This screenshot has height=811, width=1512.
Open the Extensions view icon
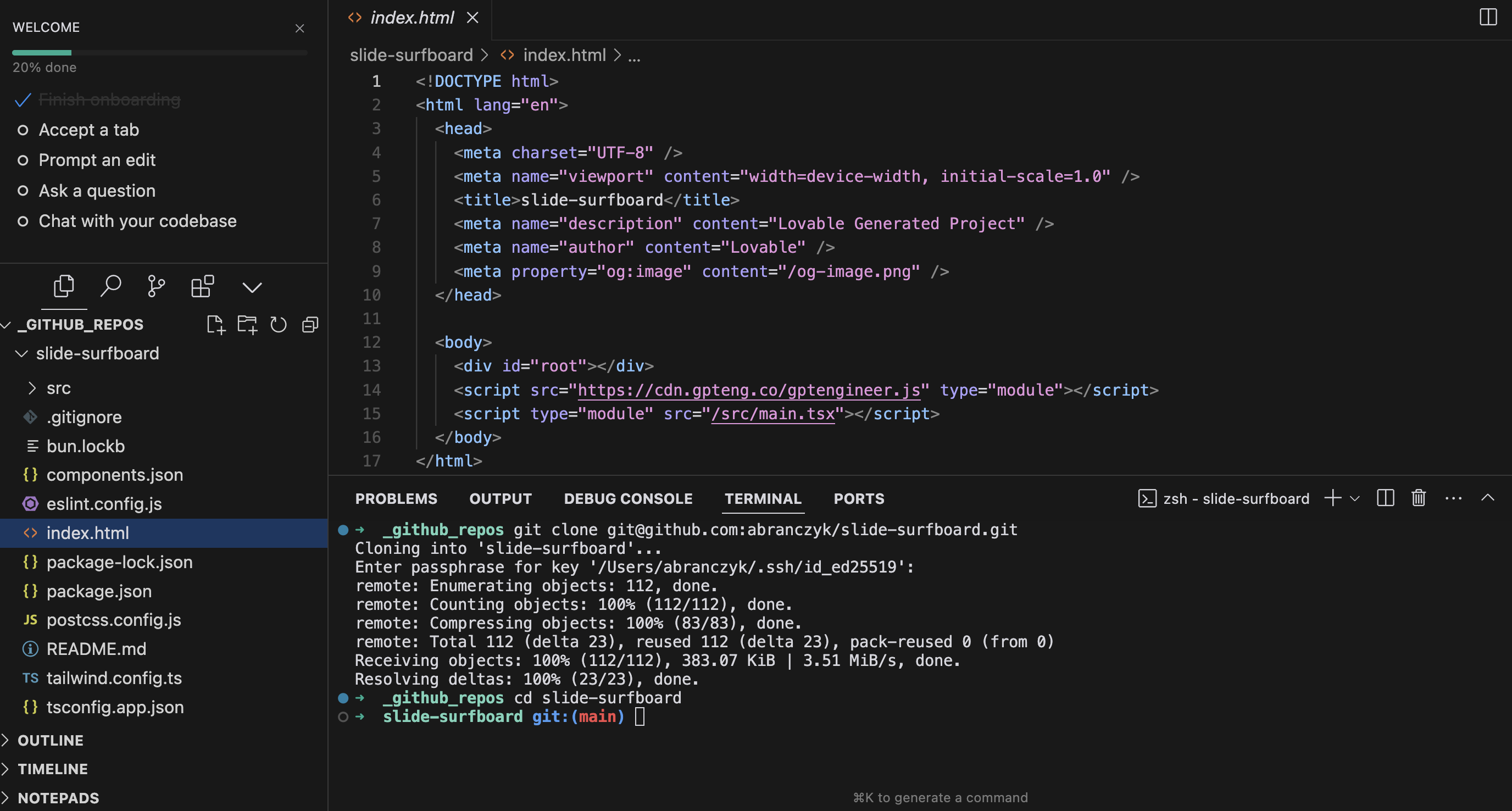(x=203, y=286)
